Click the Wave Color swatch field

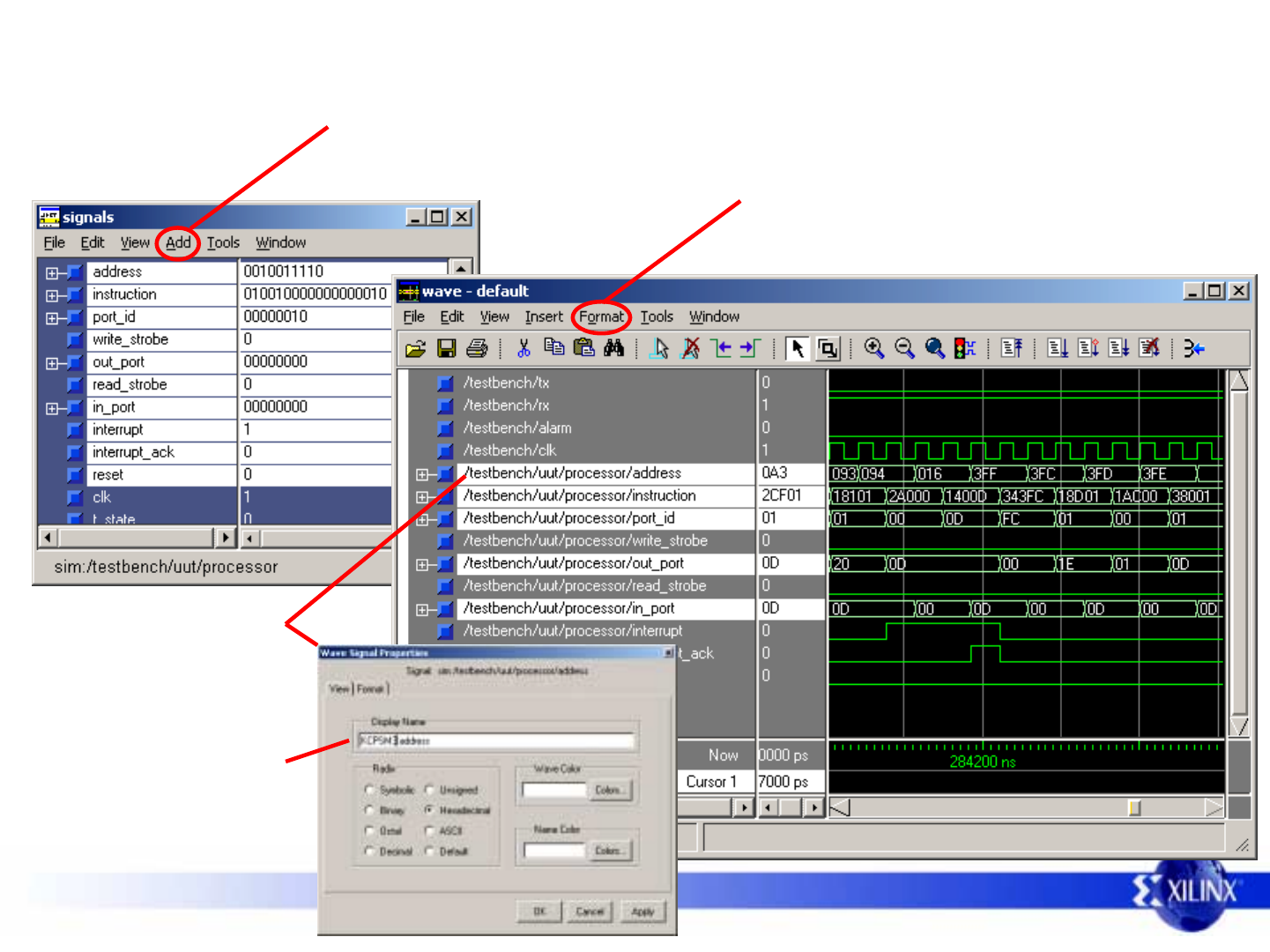point(554,790)
